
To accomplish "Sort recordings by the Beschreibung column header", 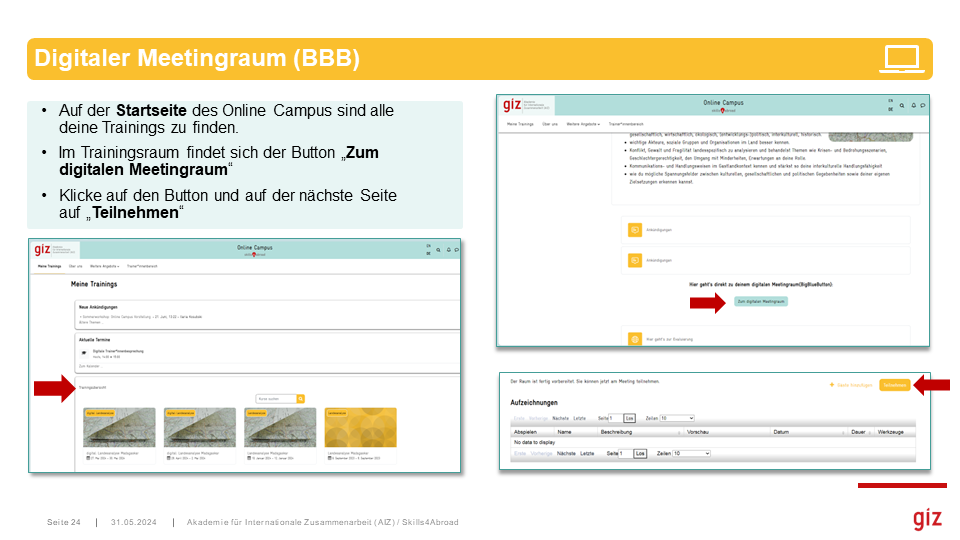I will (x=618, y=431).
